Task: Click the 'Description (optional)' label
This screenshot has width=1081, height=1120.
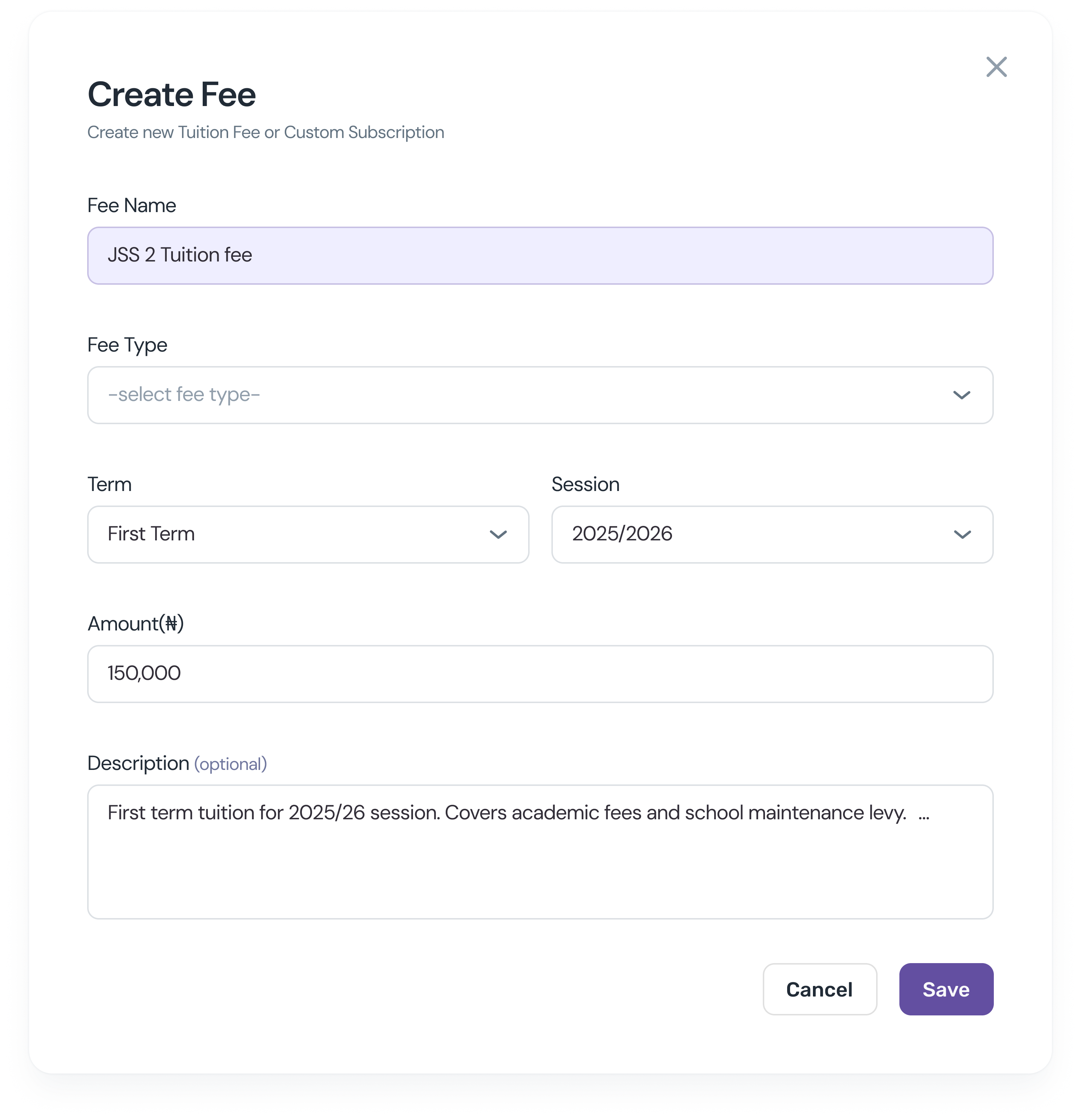Action: 177,763
